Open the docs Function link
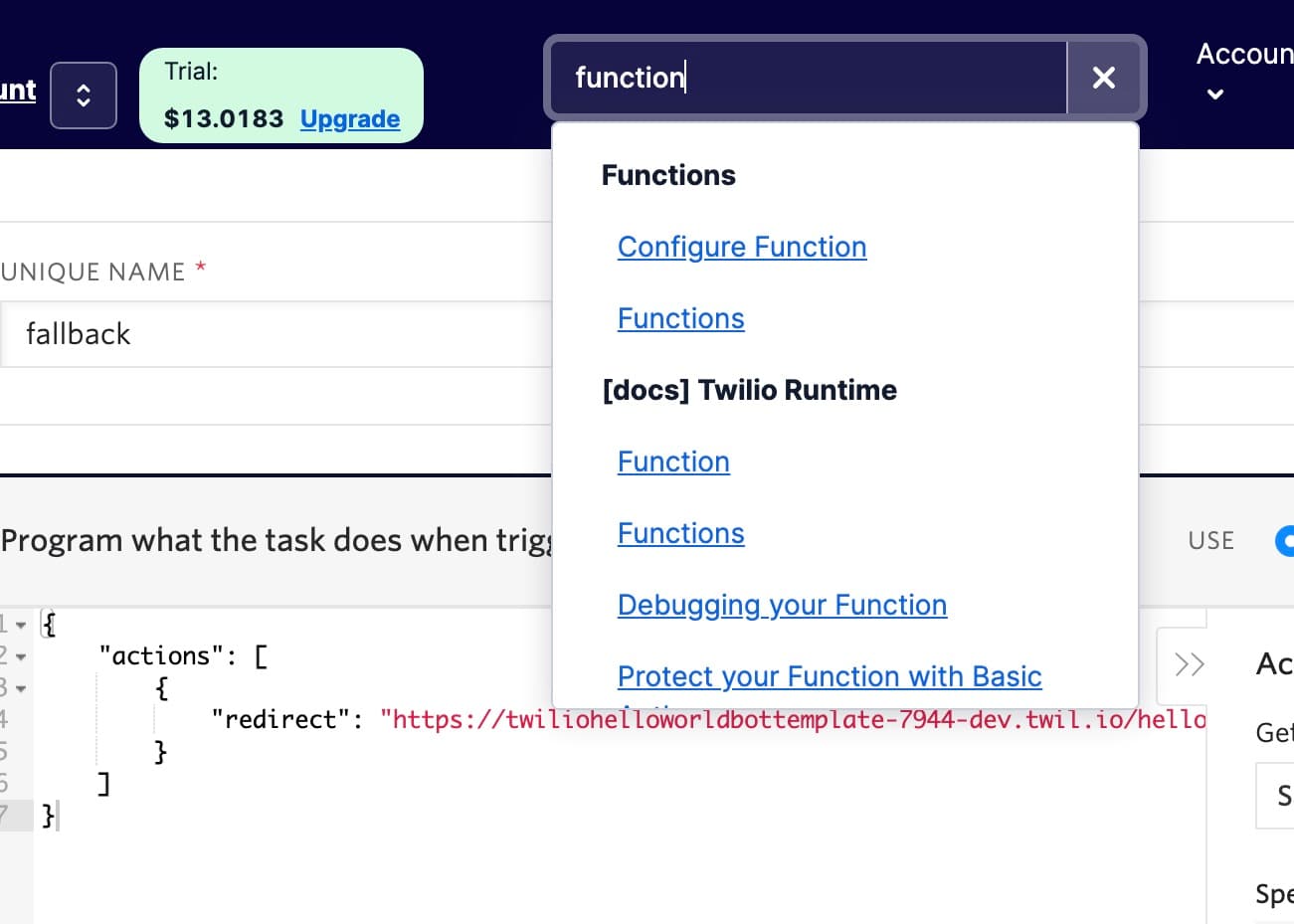 [673, 462]
